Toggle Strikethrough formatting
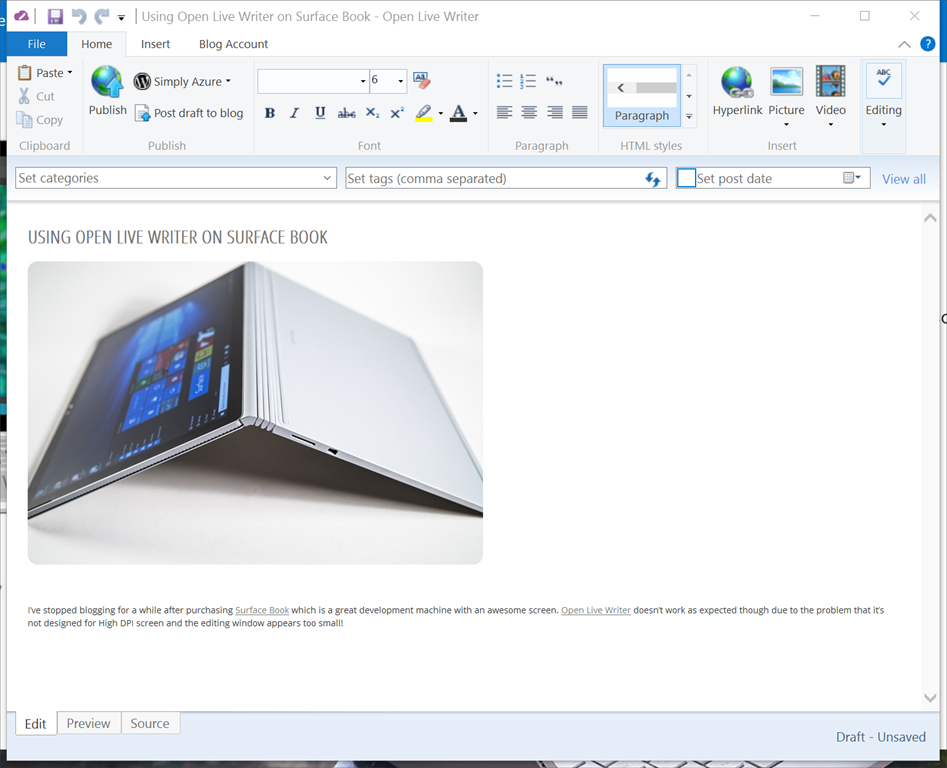The height and width of the screenshot is (768, 947). pos(346,113)
